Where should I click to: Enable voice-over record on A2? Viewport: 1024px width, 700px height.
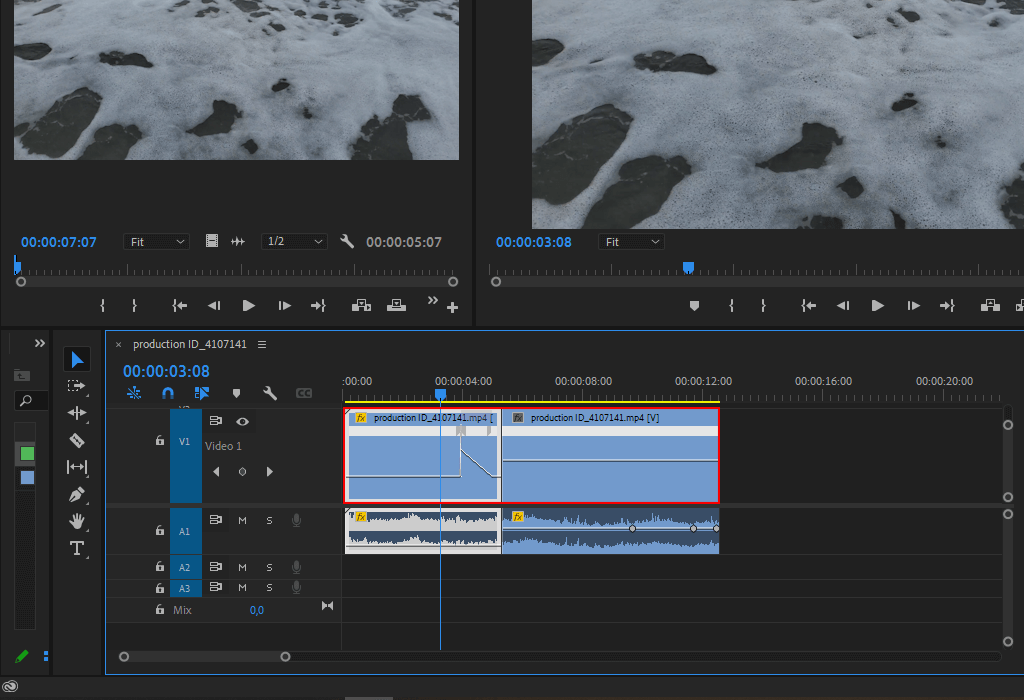[296, 567]
